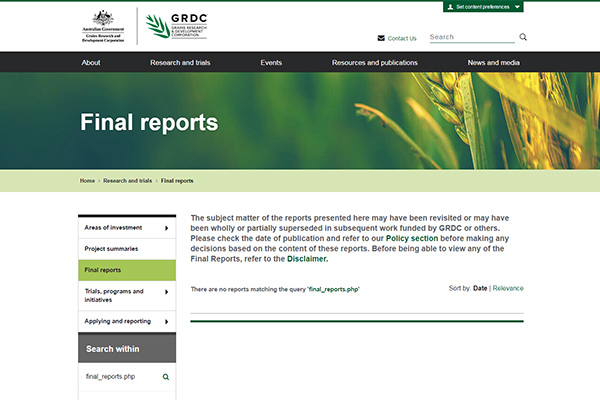Open the About menu
600x400 pixels.
(91, 62)
